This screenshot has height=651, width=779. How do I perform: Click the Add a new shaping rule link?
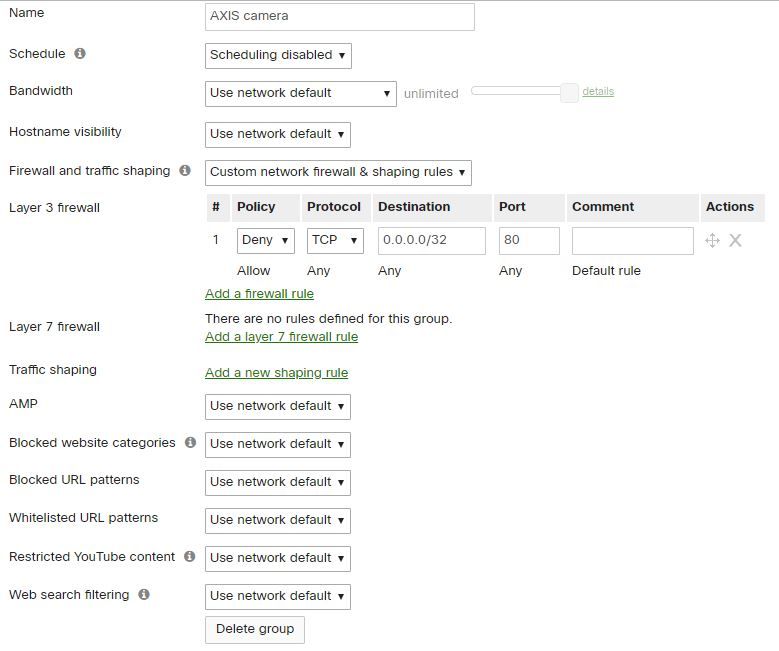[276, 373]
